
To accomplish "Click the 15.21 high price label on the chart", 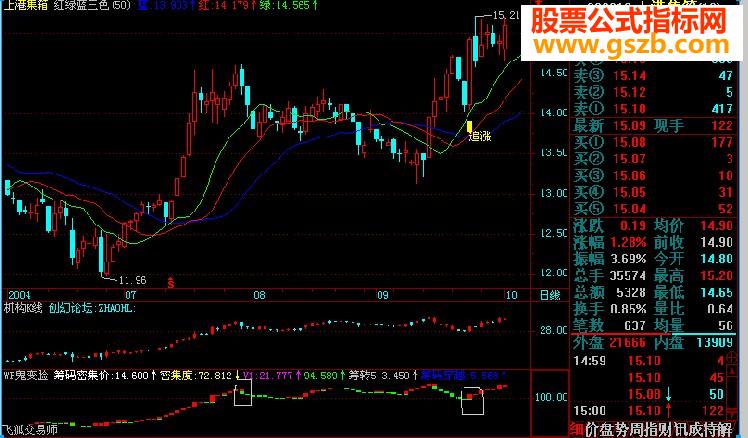I will 505,15.
